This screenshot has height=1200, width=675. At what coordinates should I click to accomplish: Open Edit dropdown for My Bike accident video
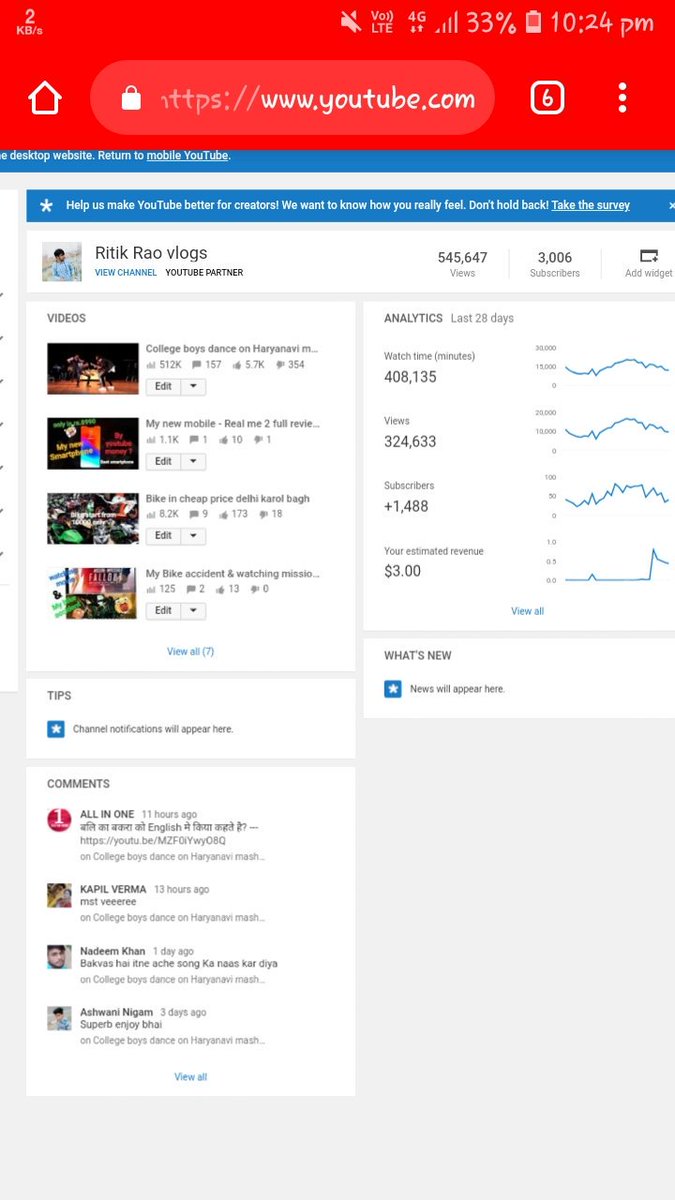click(x=194, y=610)
